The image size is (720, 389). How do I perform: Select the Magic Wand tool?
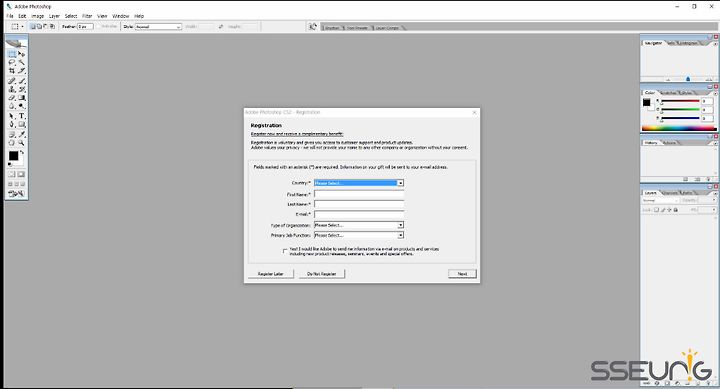click(22, 62)
